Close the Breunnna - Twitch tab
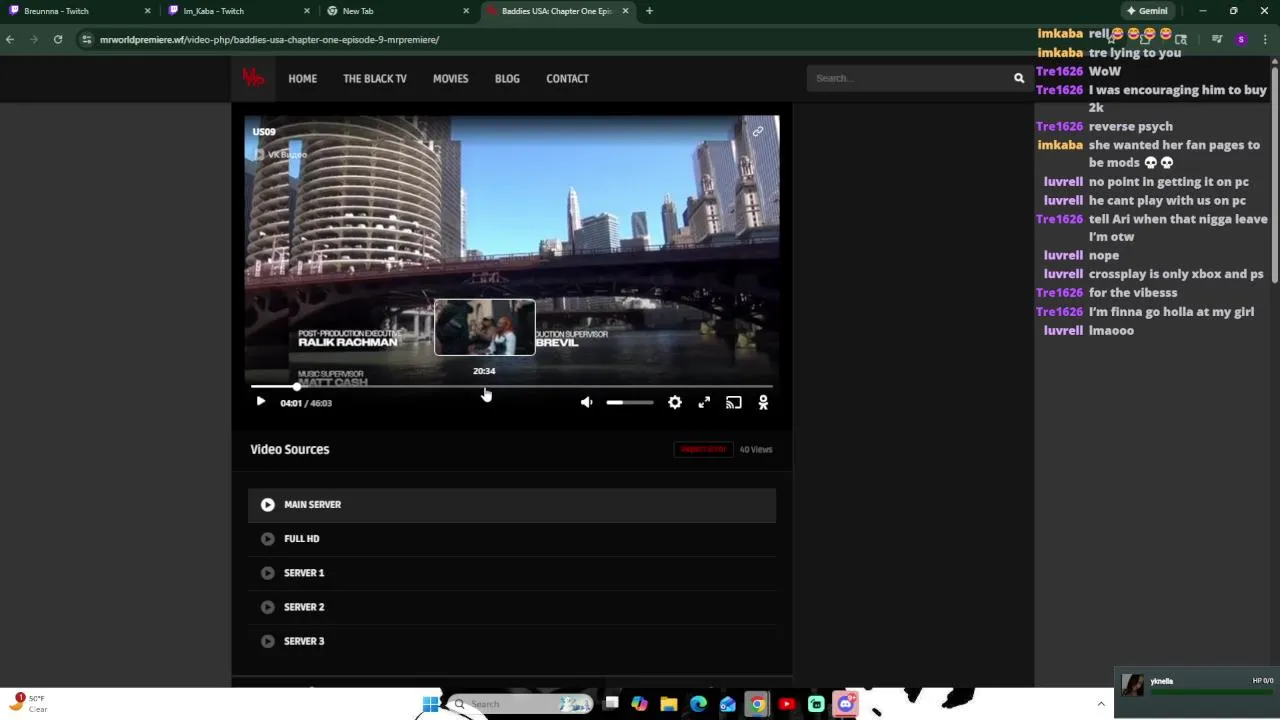This screenshot has width=1280, height=720. (x=147, y=11)
